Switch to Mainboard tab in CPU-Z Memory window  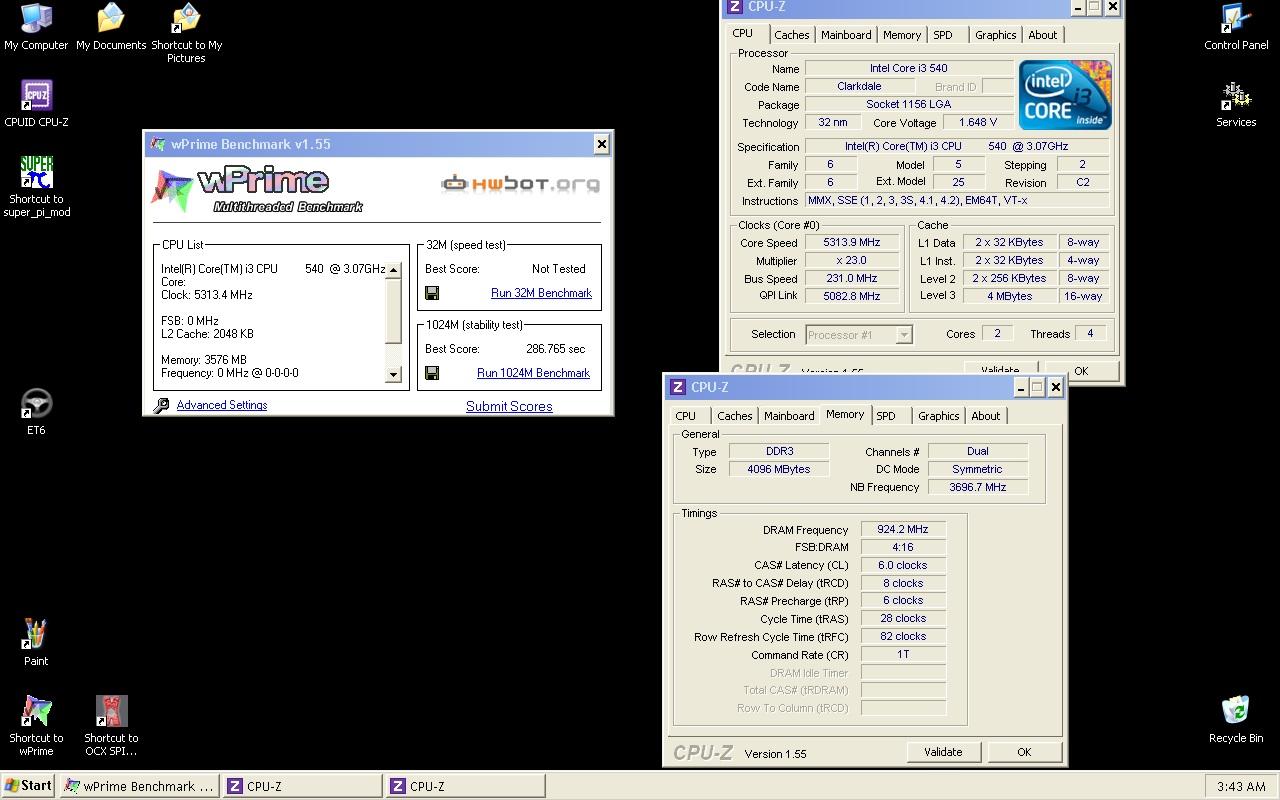point(789,416)
